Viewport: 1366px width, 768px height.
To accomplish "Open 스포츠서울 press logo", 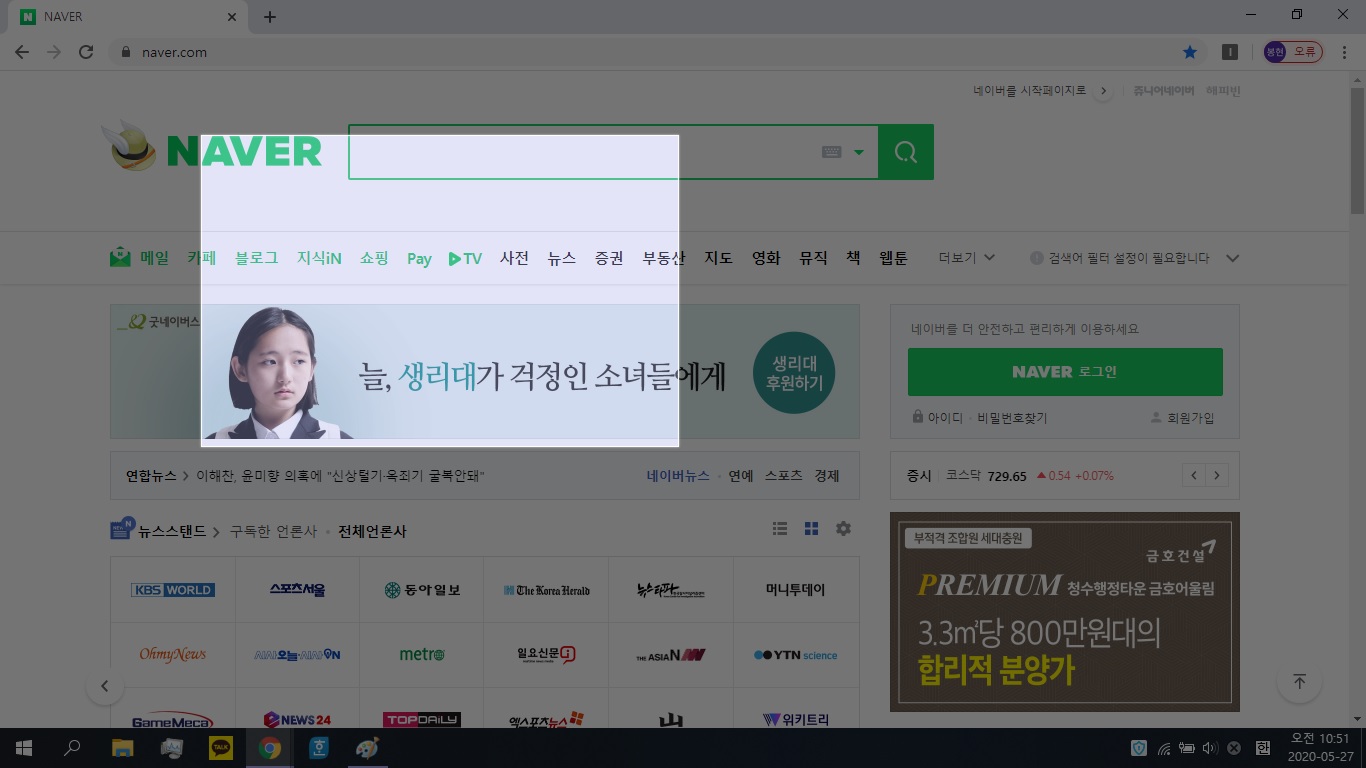I will (297, 590).
